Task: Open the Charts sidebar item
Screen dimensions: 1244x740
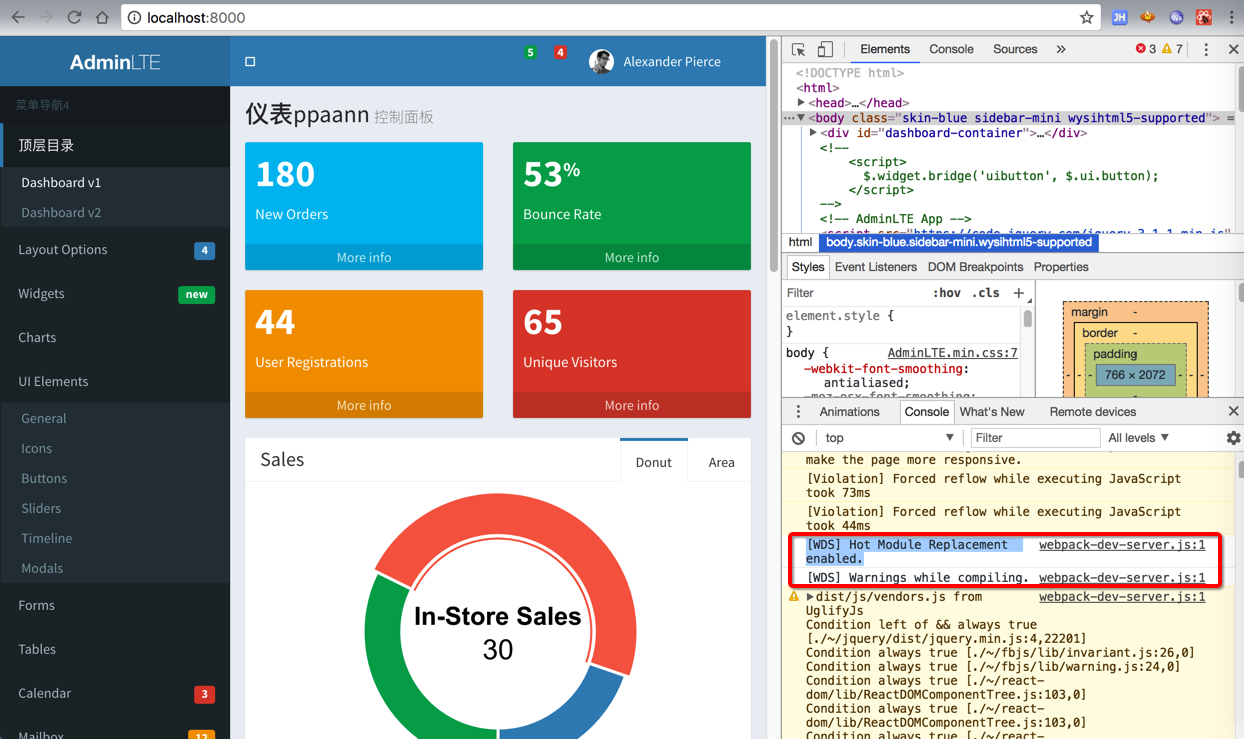Action: (115, 338)
